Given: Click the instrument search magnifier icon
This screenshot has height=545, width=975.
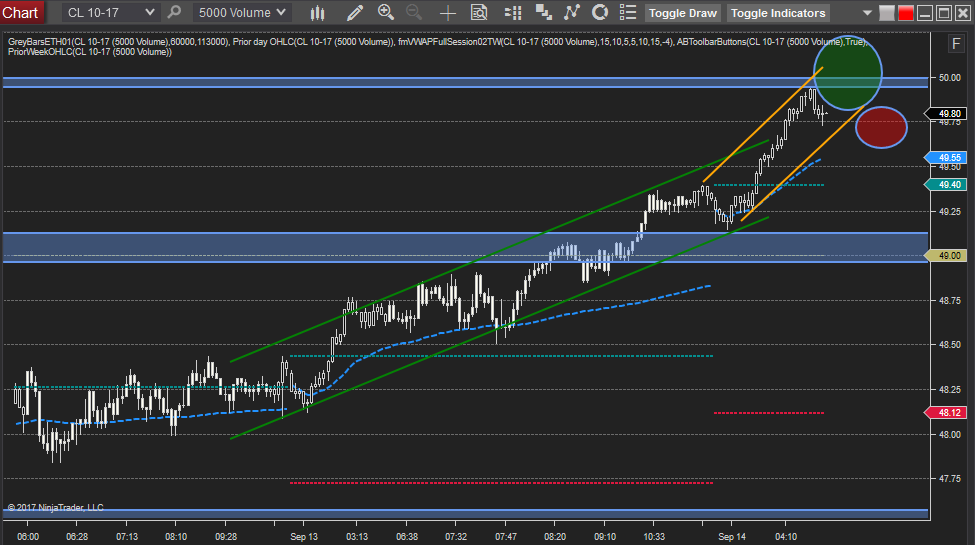Looking at the screenshot, I should [175, 12].
